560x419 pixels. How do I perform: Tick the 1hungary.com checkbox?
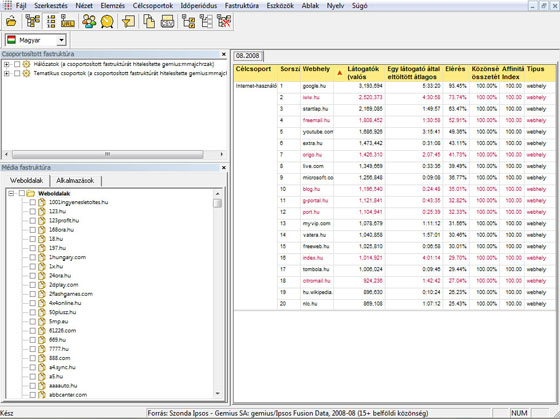coord(32,257)
